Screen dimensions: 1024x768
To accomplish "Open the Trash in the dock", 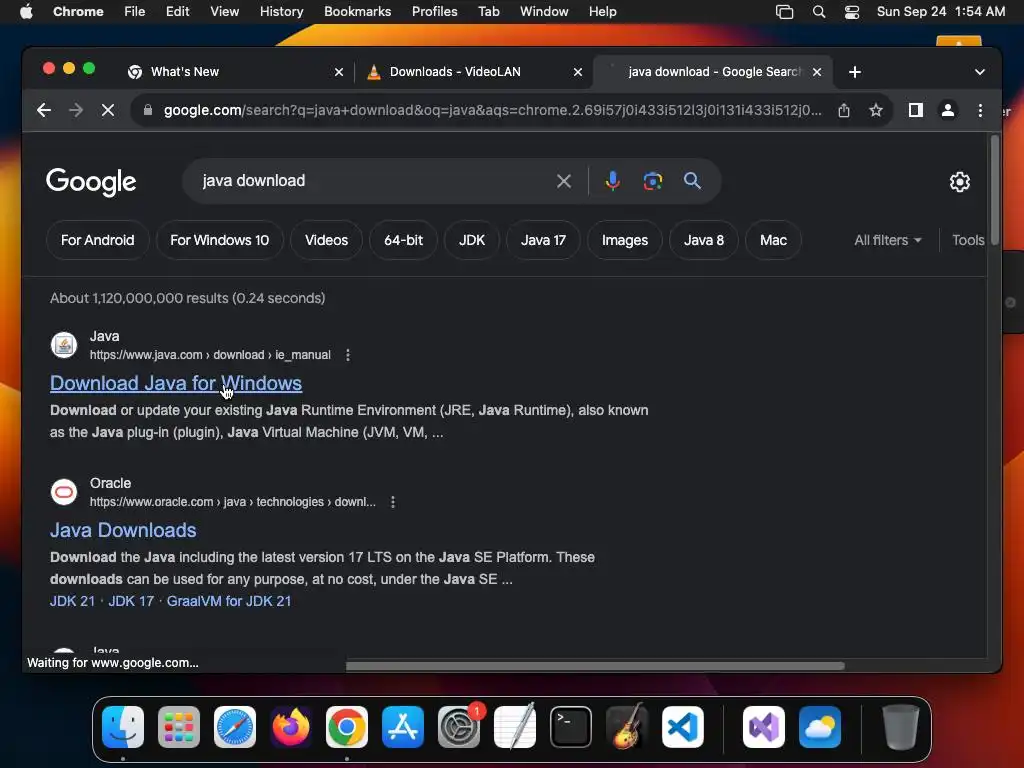I will point(901,727).
